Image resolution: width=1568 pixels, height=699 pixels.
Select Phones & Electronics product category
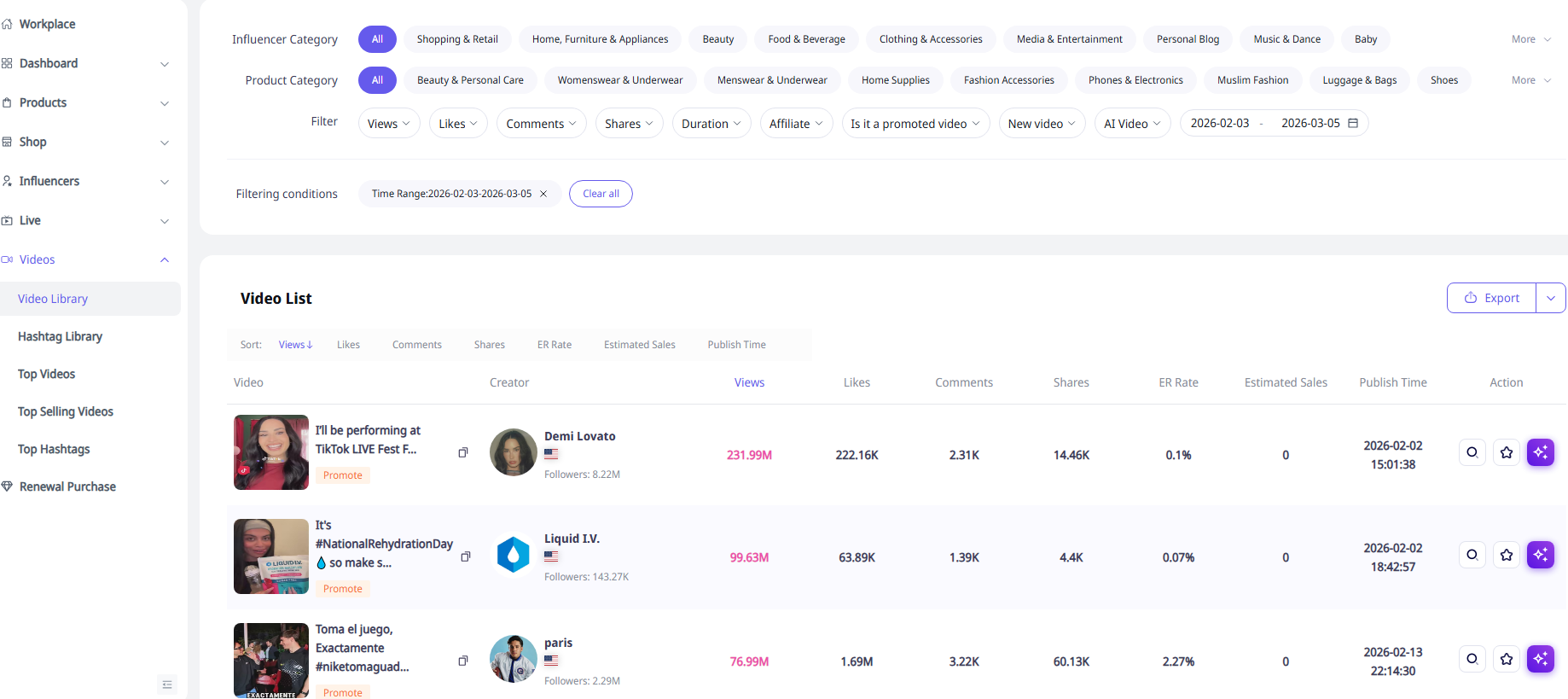click(1135, 80)
